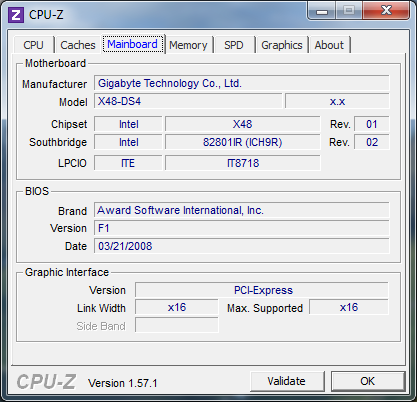
Task: Click the Chipset vendor field Intel
Action: 128,124
